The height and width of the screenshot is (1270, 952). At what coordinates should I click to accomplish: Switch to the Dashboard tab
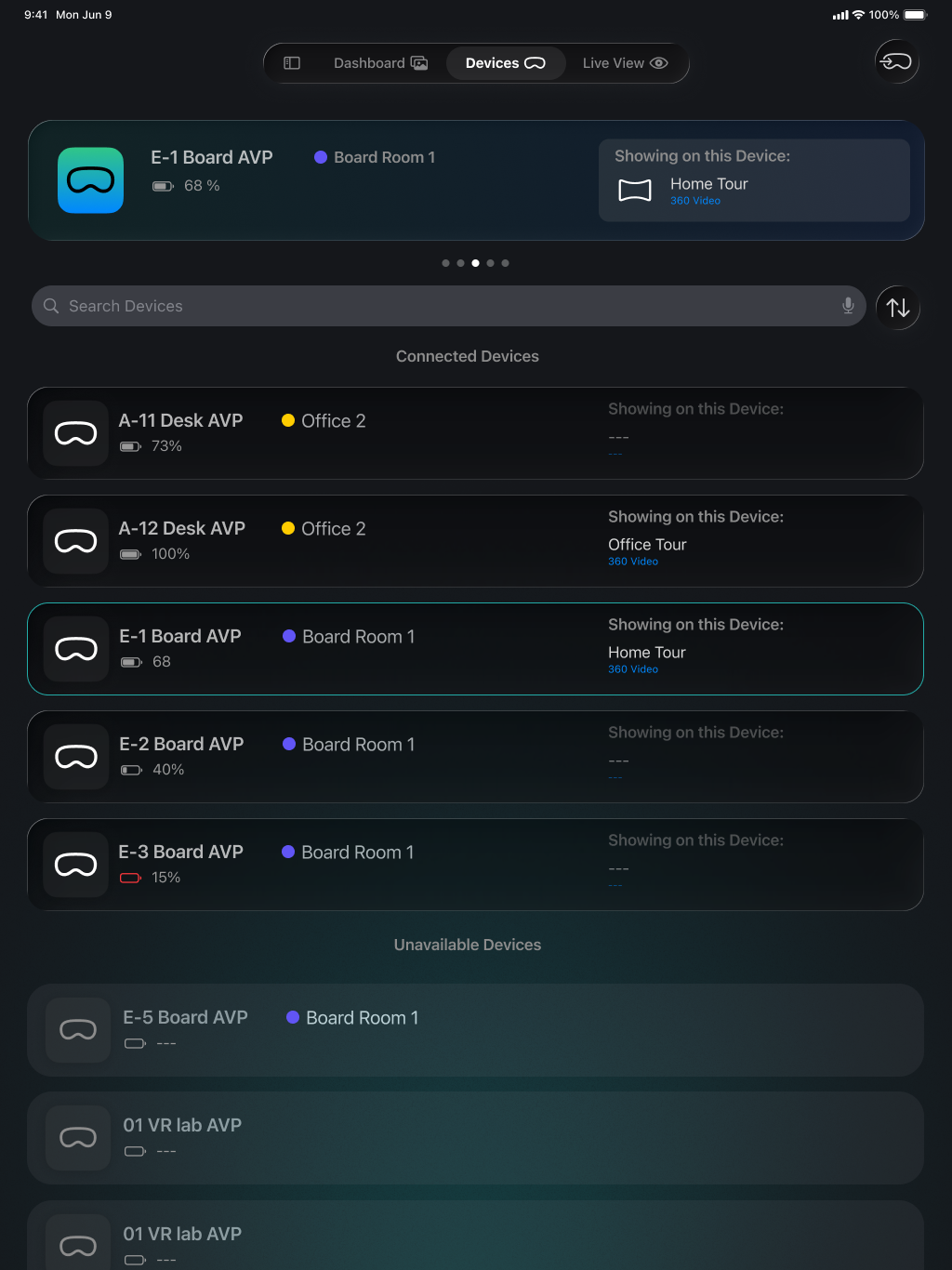[x=380, y=63]
